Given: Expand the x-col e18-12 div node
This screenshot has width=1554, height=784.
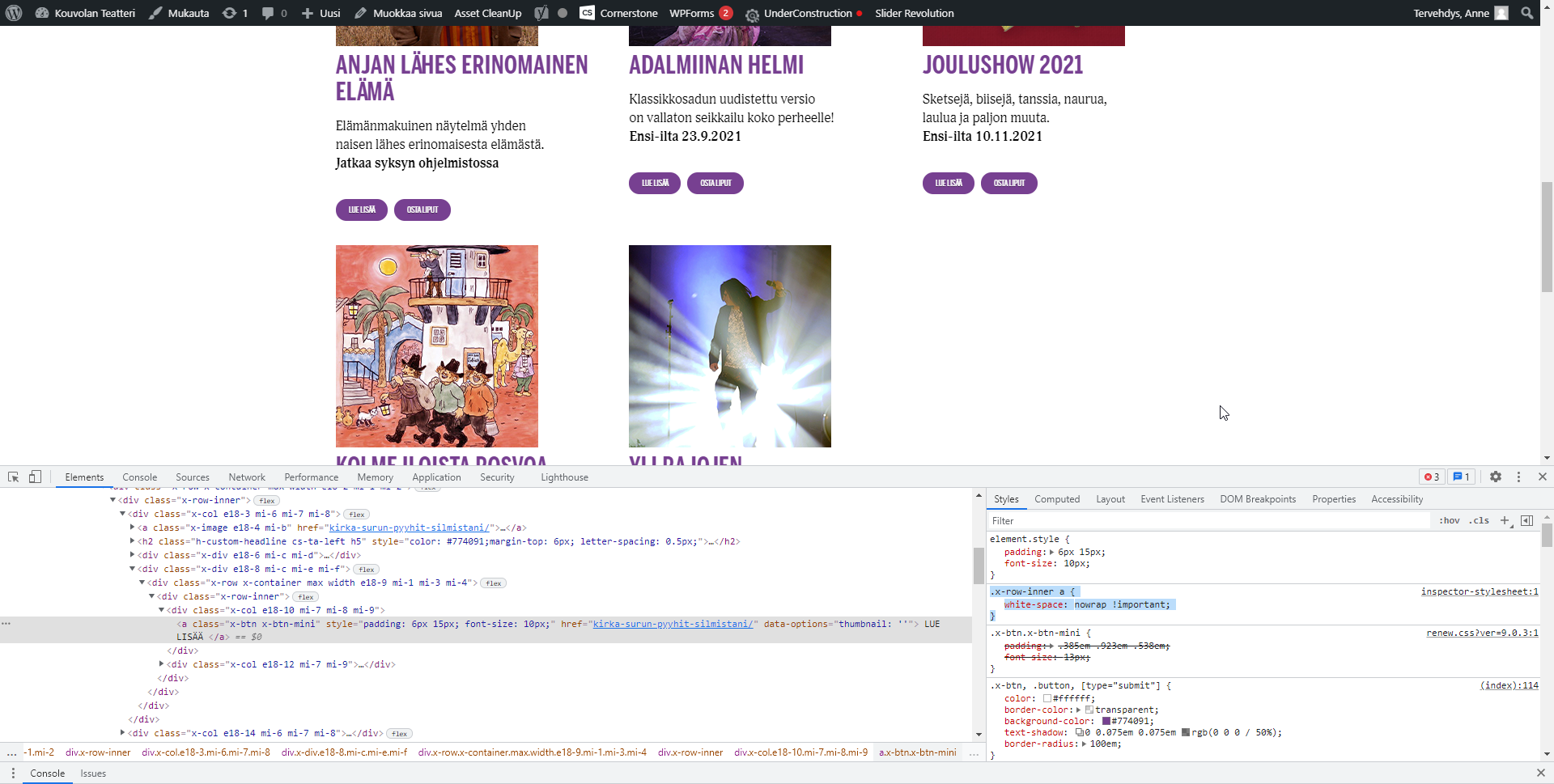Looking at the screenshot, I should [x=161, y=664].
